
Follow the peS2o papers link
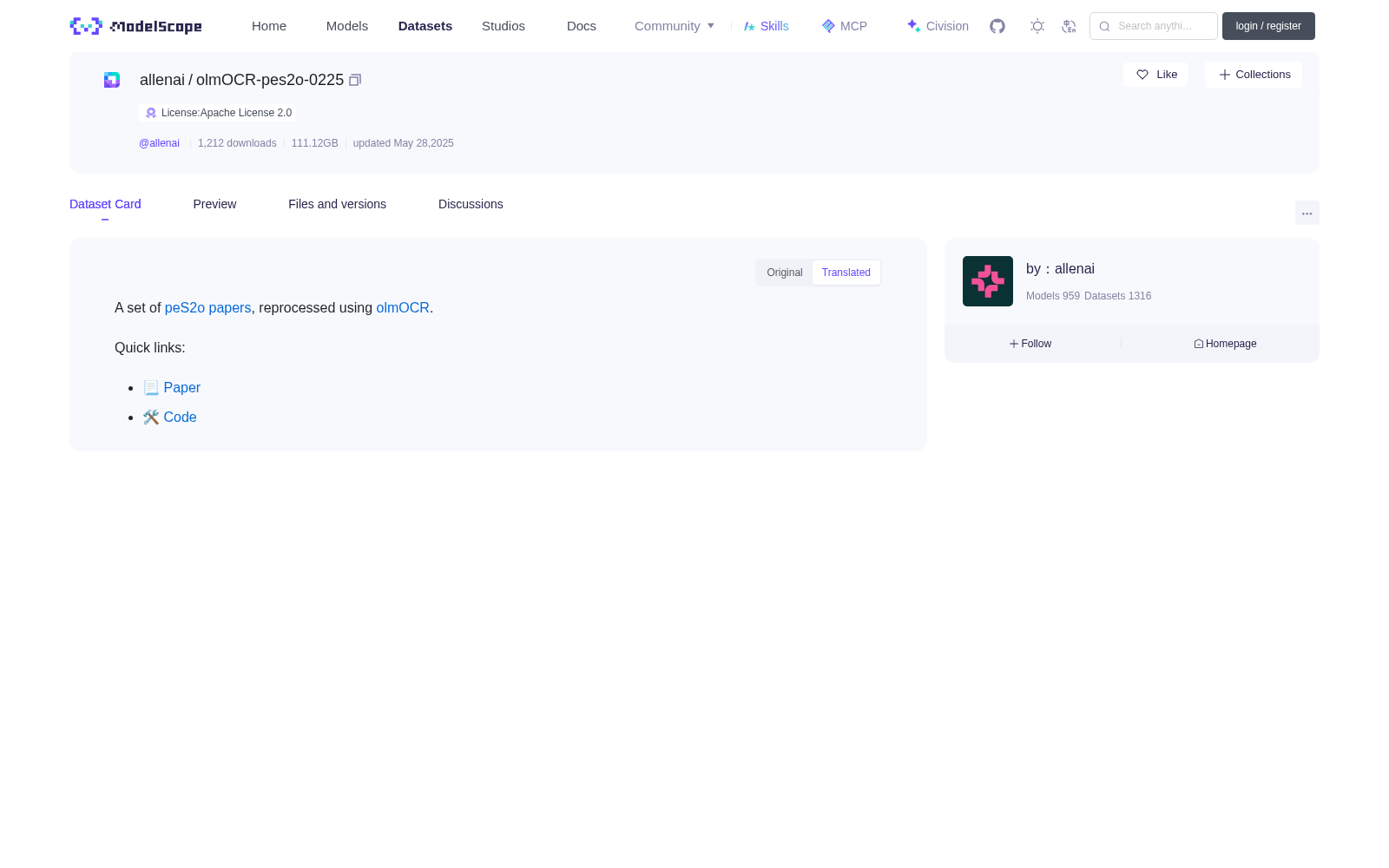207,308
